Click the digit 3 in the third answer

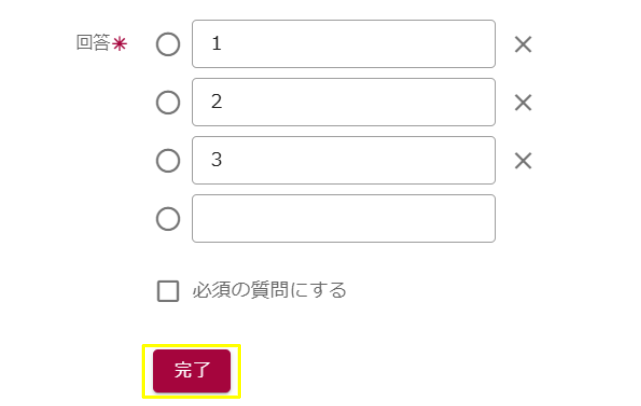pyautogui.click(x=216, y=160)
